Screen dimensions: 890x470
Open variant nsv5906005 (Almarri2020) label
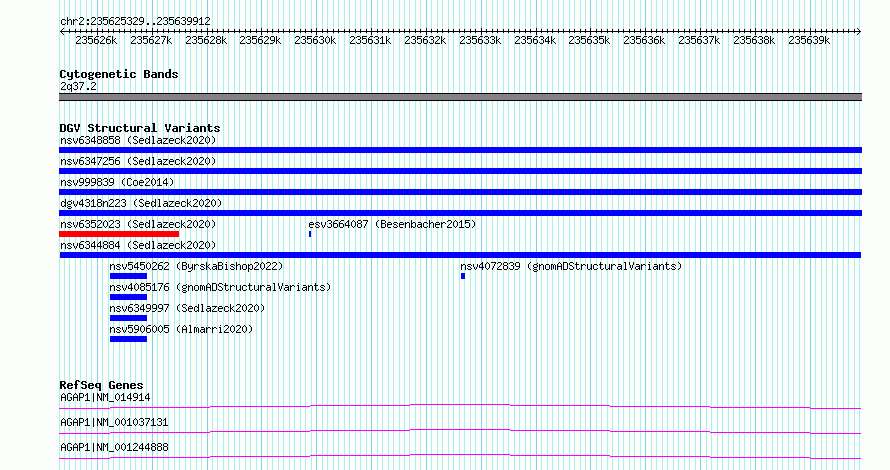(x=181, y=329)
